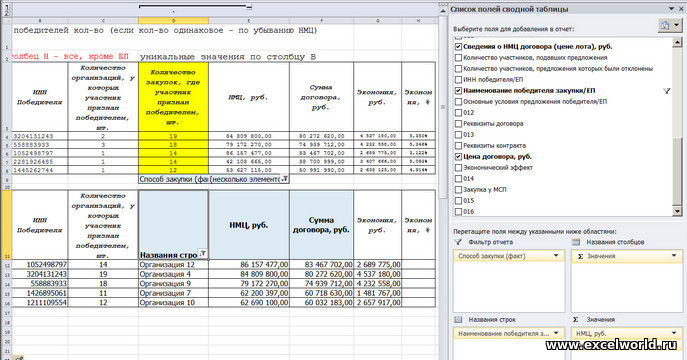Click cell with ИНН 3204131243 in top table
Image resolution: width=687 pixels, height=360 pixels.
(40, 136)
